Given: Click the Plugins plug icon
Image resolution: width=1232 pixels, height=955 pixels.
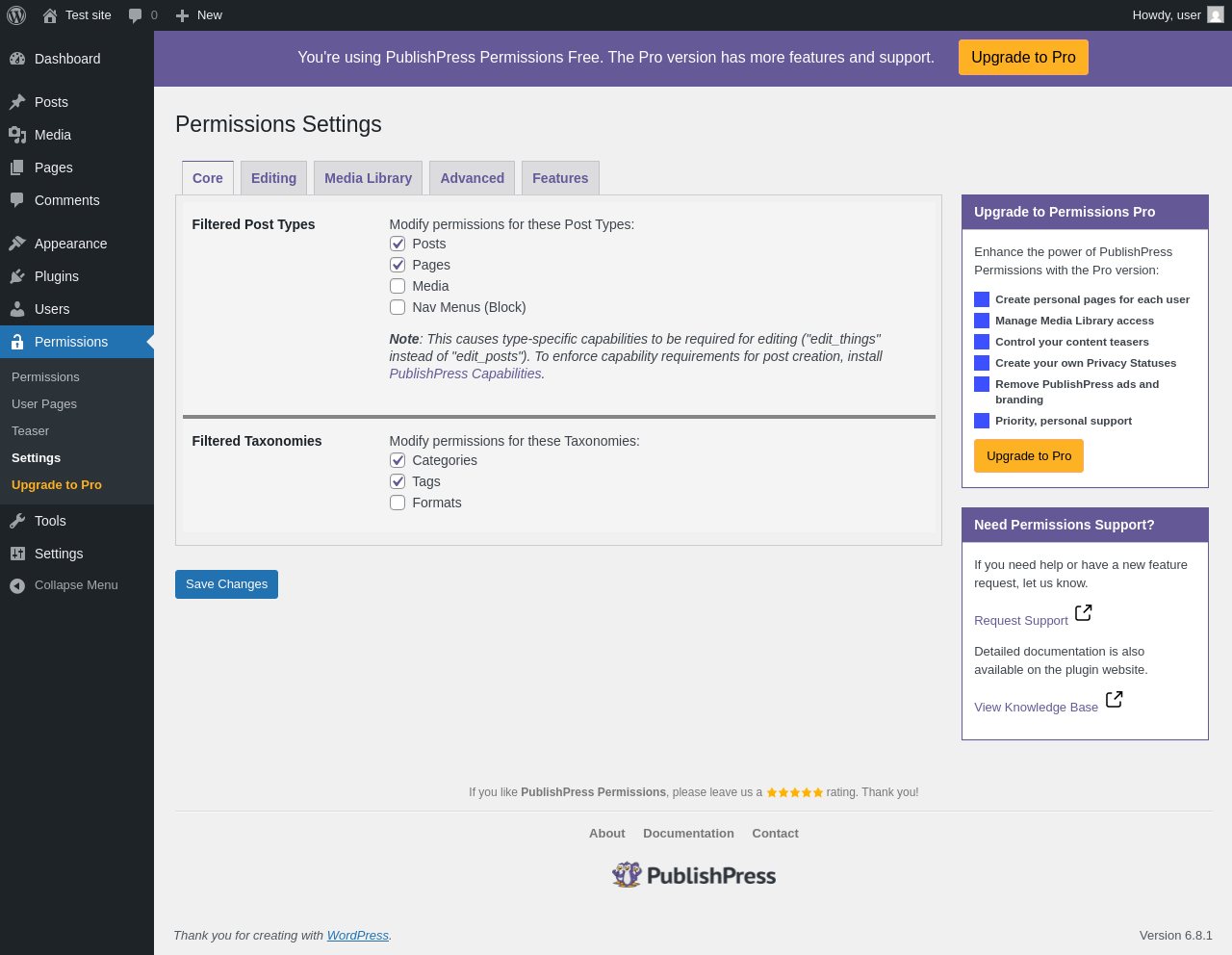Looking at the screenshot, I should 17,276.
